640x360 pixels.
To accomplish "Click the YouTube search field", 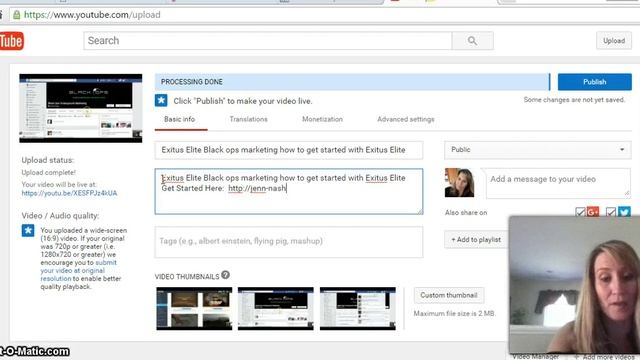I will pos(268,41).
